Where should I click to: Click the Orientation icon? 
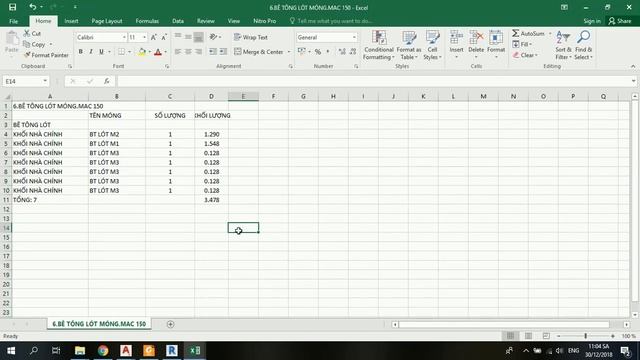[213, 37]
